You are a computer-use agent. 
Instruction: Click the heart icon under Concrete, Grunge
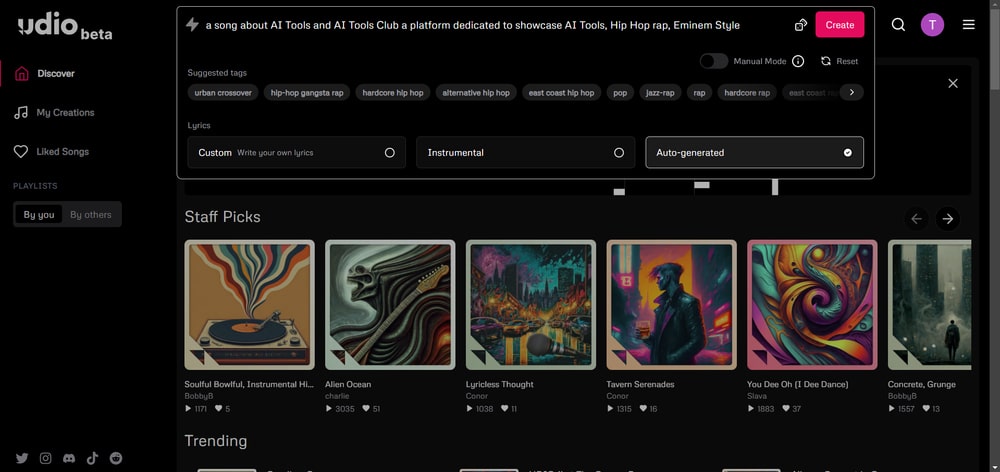(927, 409)
